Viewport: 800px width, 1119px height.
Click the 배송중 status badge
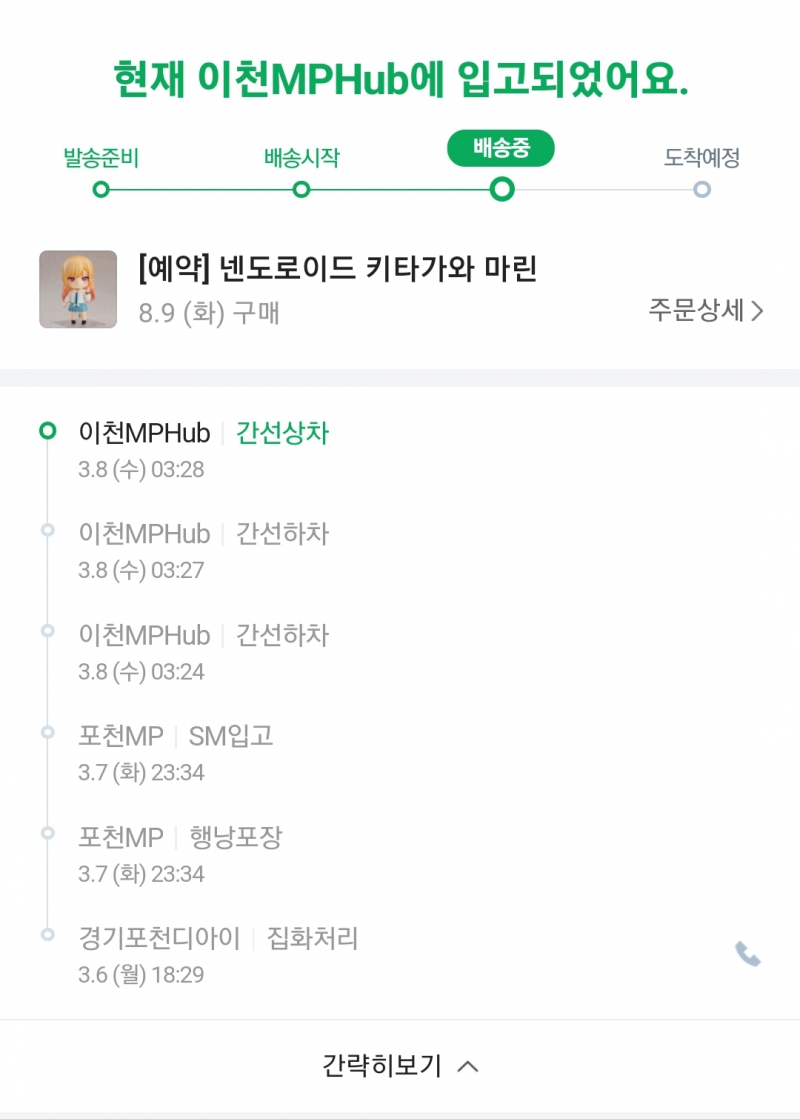pyautogui.click(x=500, y=149)
